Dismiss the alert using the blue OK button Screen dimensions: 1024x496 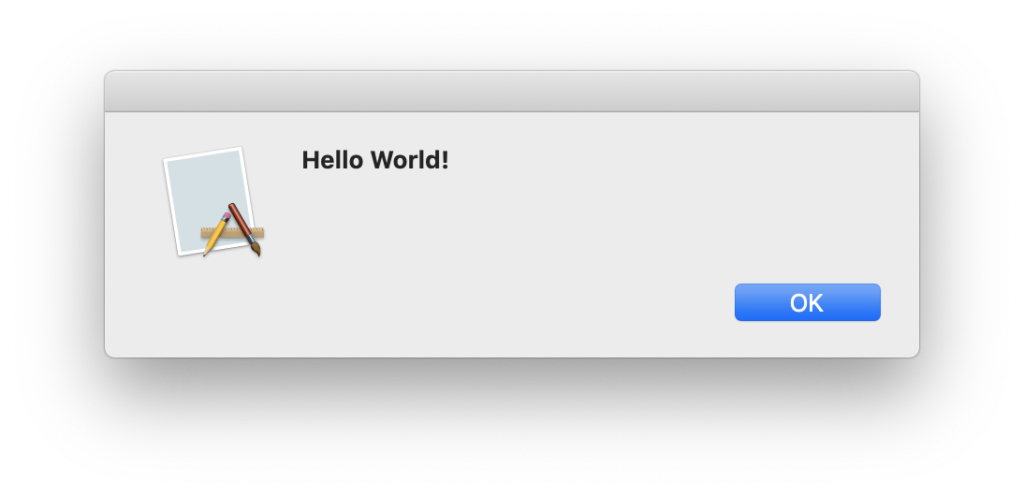807,302
